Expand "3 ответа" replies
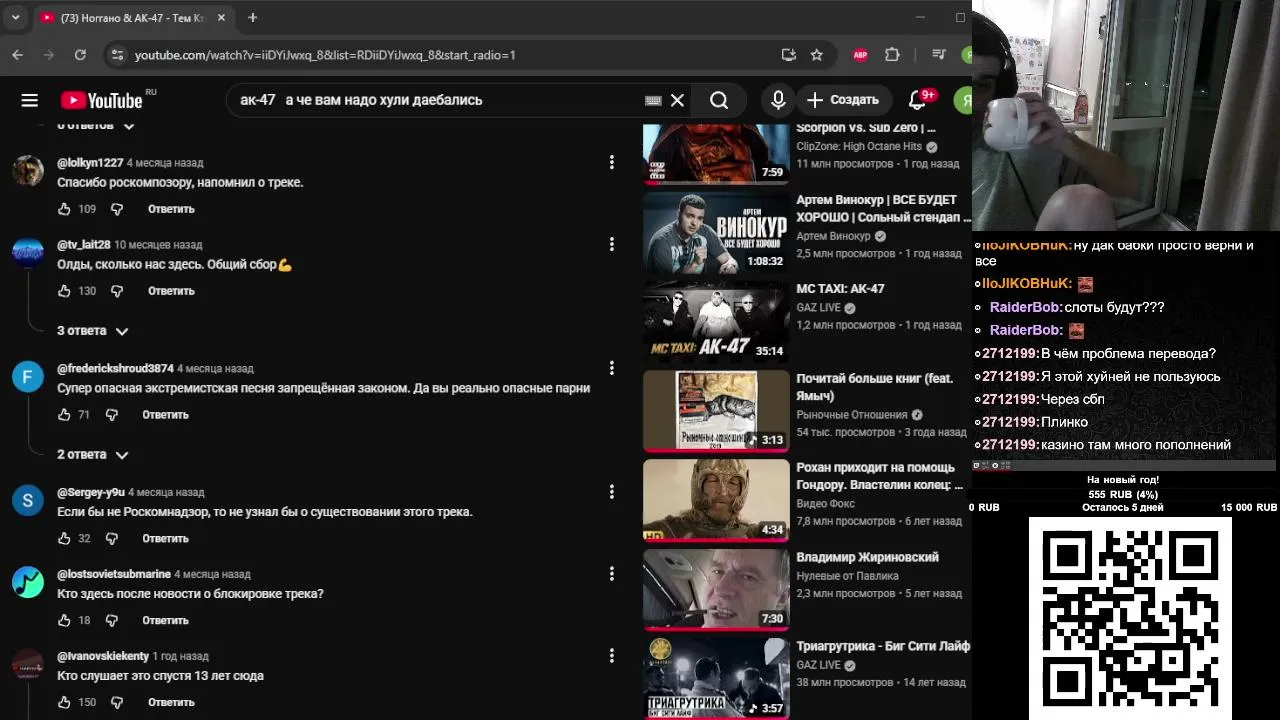 pyautogui.click(x=93, y=331)
